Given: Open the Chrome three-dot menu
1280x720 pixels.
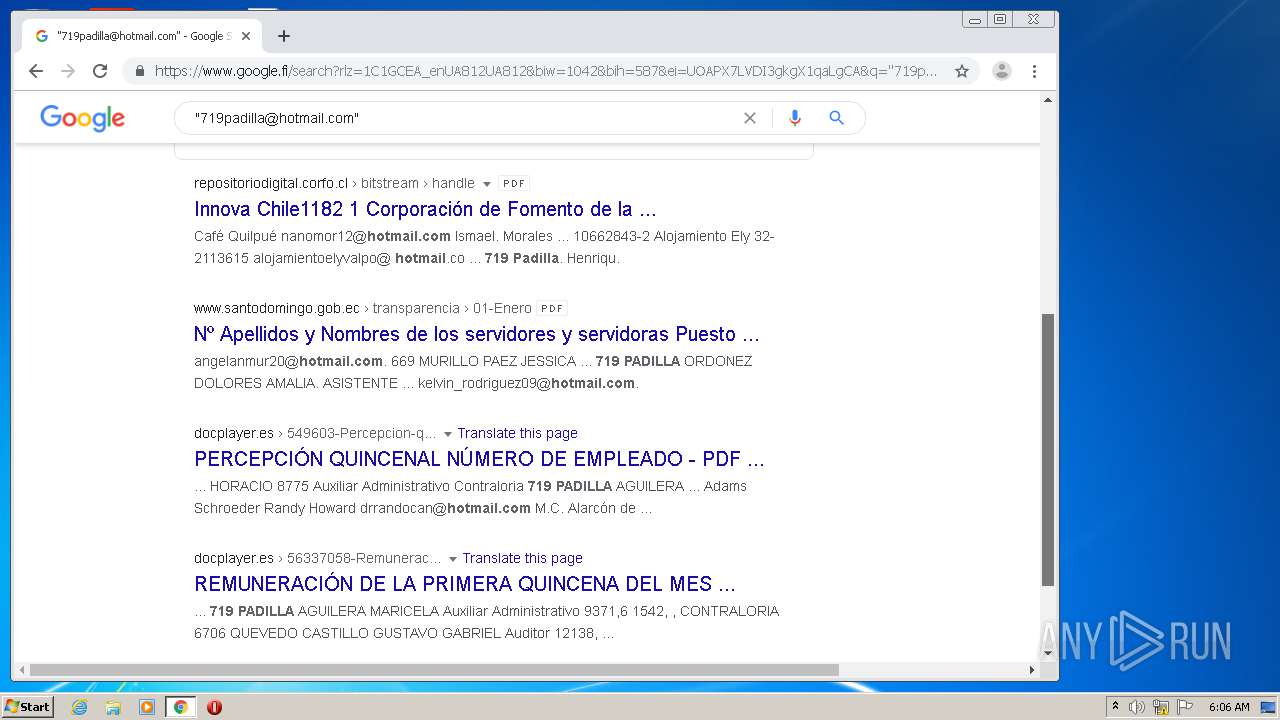Looking at the screenshot, I should coord(1034,71).
